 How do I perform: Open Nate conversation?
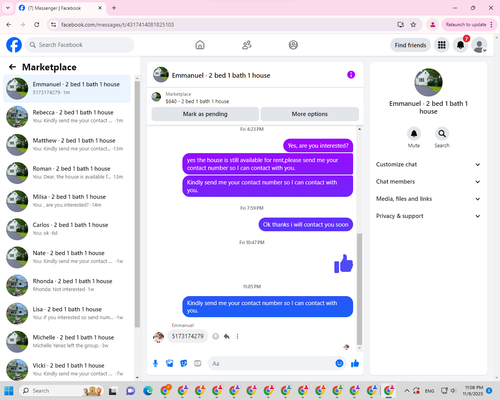click(67, 257)
